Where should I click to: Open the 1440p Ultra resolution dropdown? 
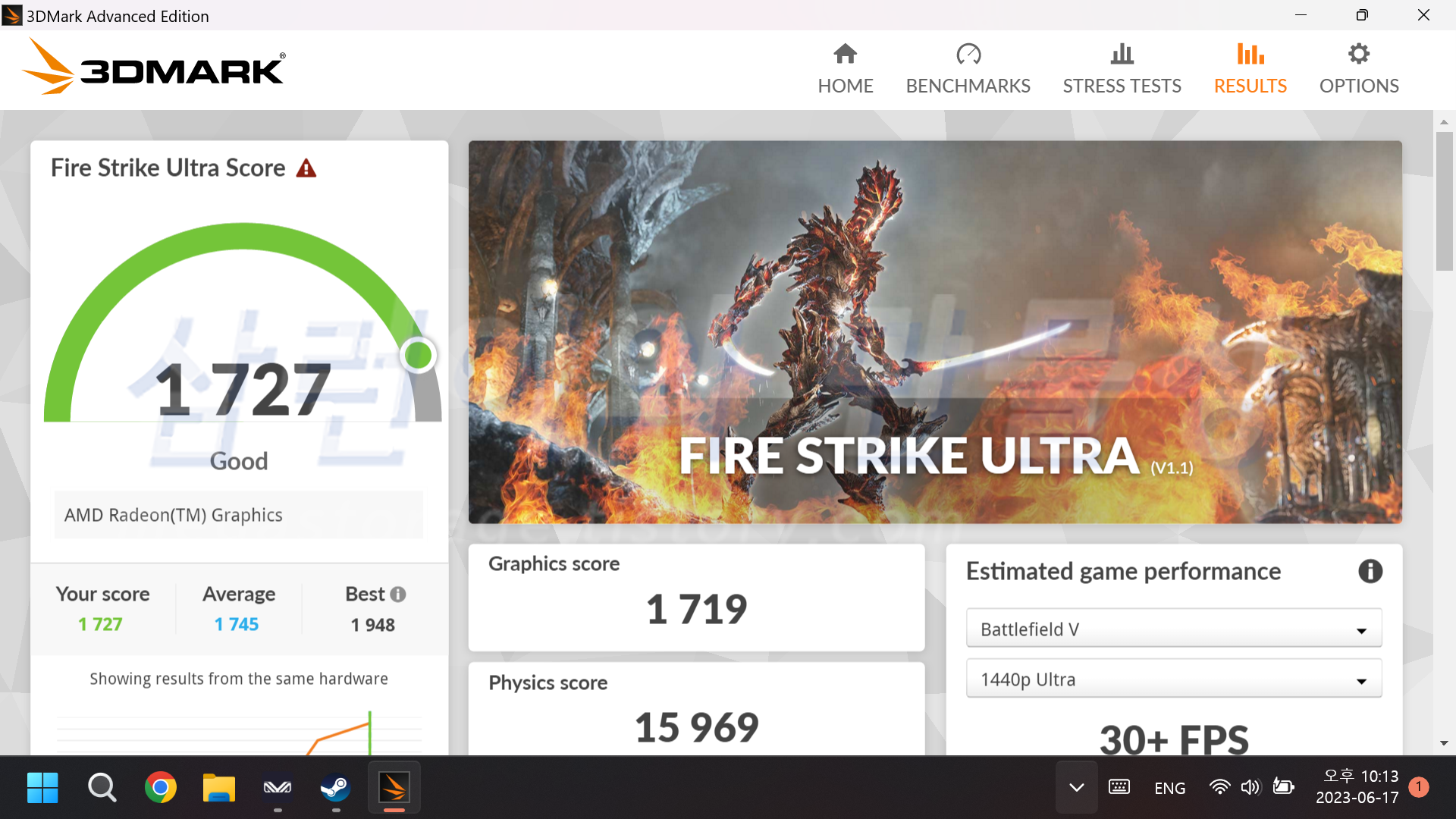(1173, 679)
